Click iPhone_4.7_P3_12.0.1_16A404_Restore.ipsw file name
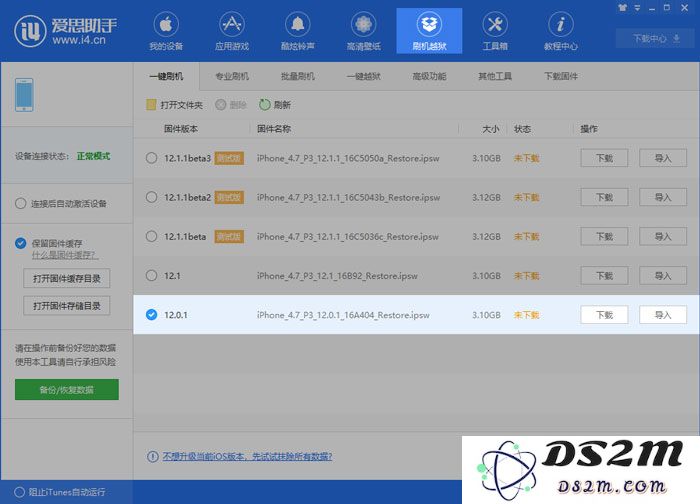 click(x=343, y=315)
